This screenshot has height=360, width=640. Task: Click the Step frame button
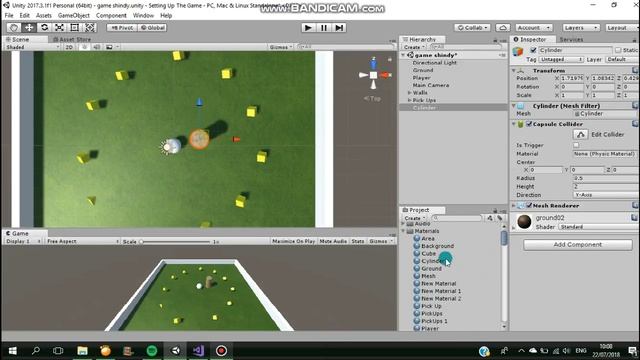339,27
